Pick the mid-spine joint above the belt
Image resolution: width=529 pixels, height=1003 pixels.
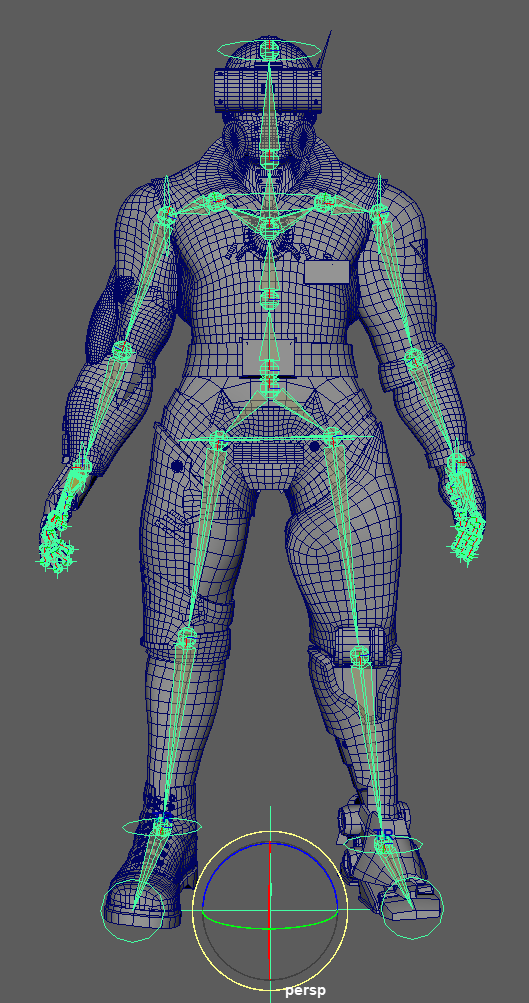click(x=270, y=297)
